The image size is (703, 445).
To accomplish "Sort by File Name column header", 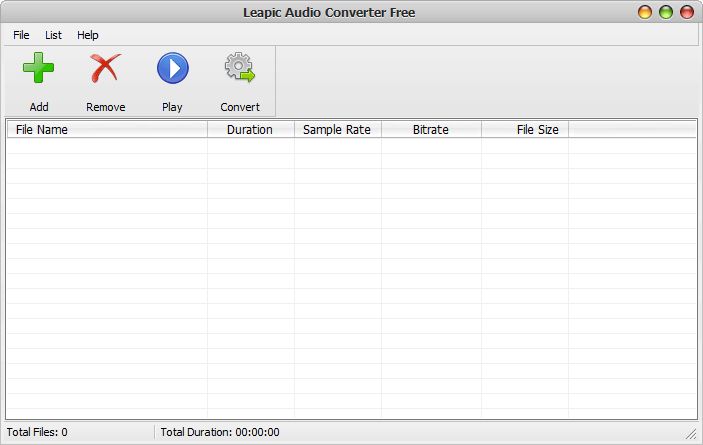I will point(107,130).
